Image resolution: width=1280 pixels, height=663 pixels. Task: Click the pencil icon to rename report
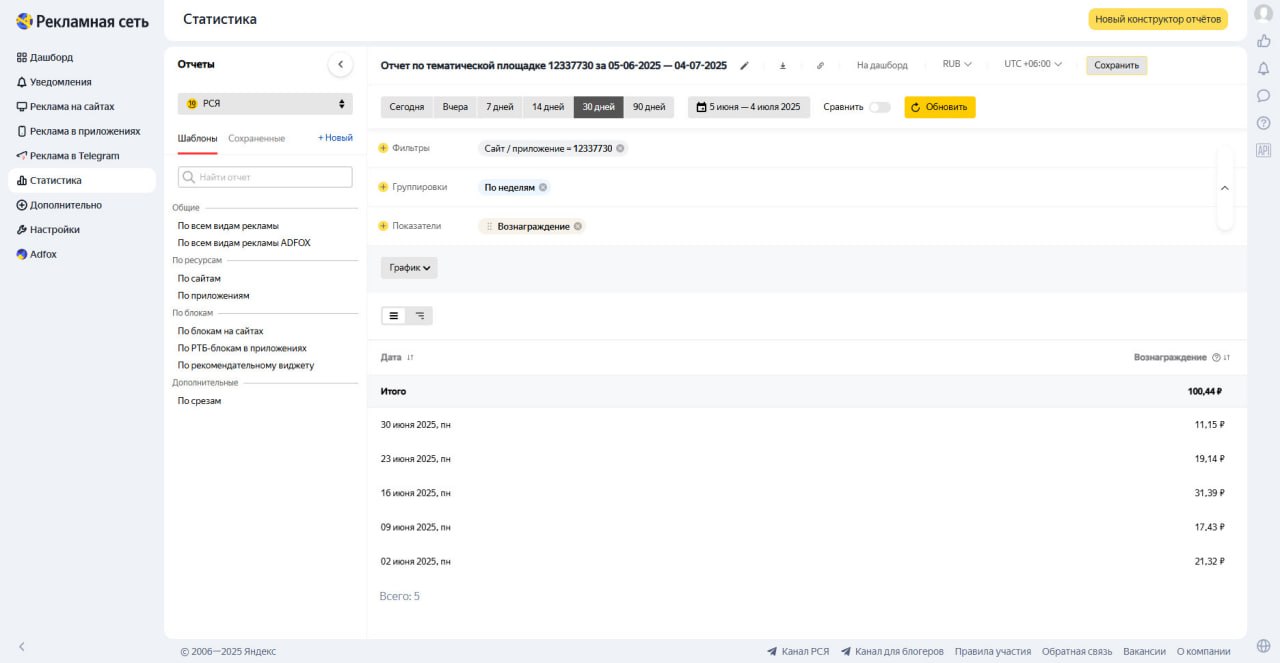tap(744, 65)
